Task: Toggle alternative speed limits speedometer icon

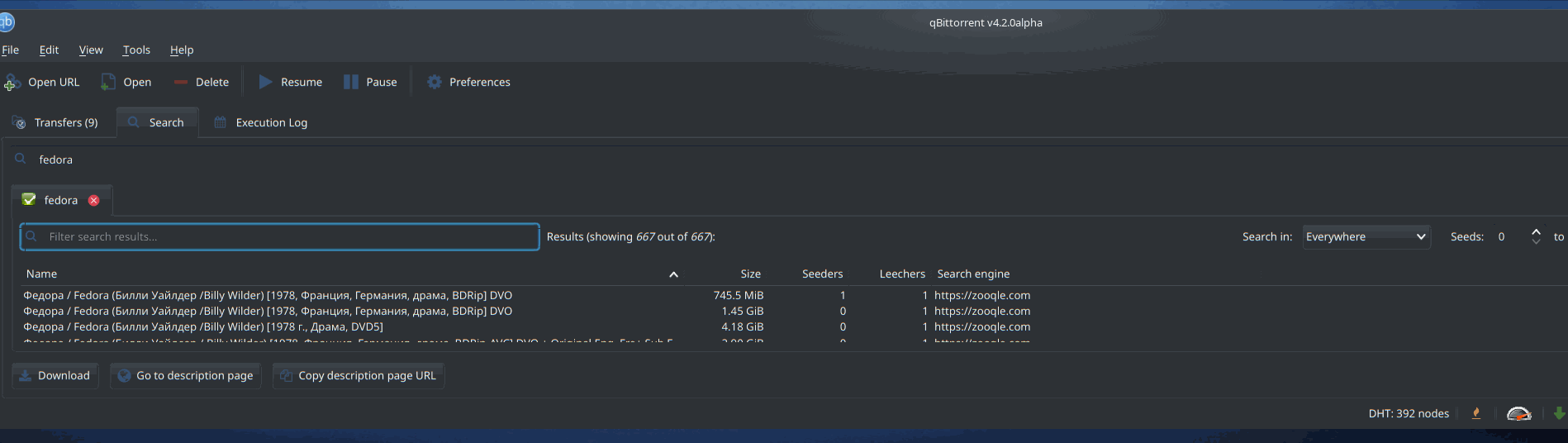Action: pyautogui.click(x=1518, y=413)
